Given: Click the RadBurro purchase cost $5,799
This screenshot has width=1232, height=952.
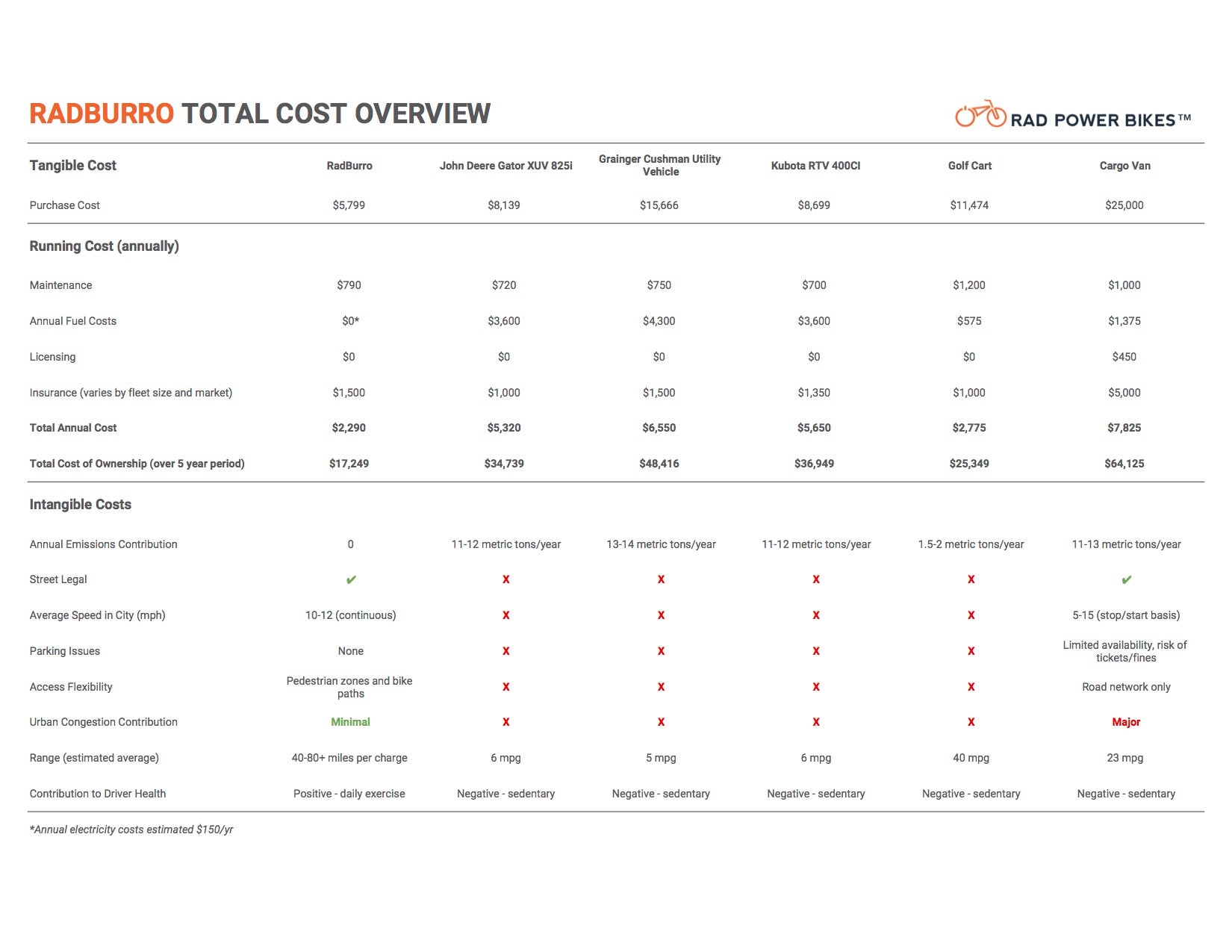Looking at the screenshot, I should point(349,205).
